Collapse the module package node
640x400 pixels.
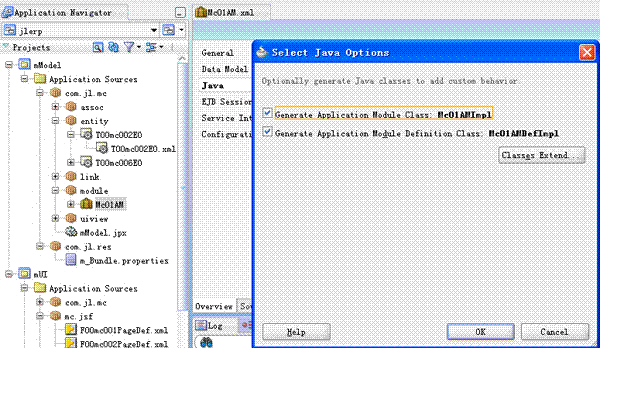tap(56, 190)
